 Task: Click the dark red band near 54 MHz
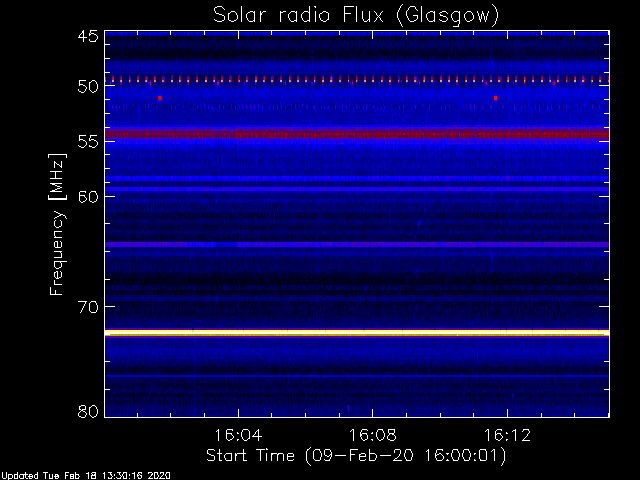click(357, 134)
